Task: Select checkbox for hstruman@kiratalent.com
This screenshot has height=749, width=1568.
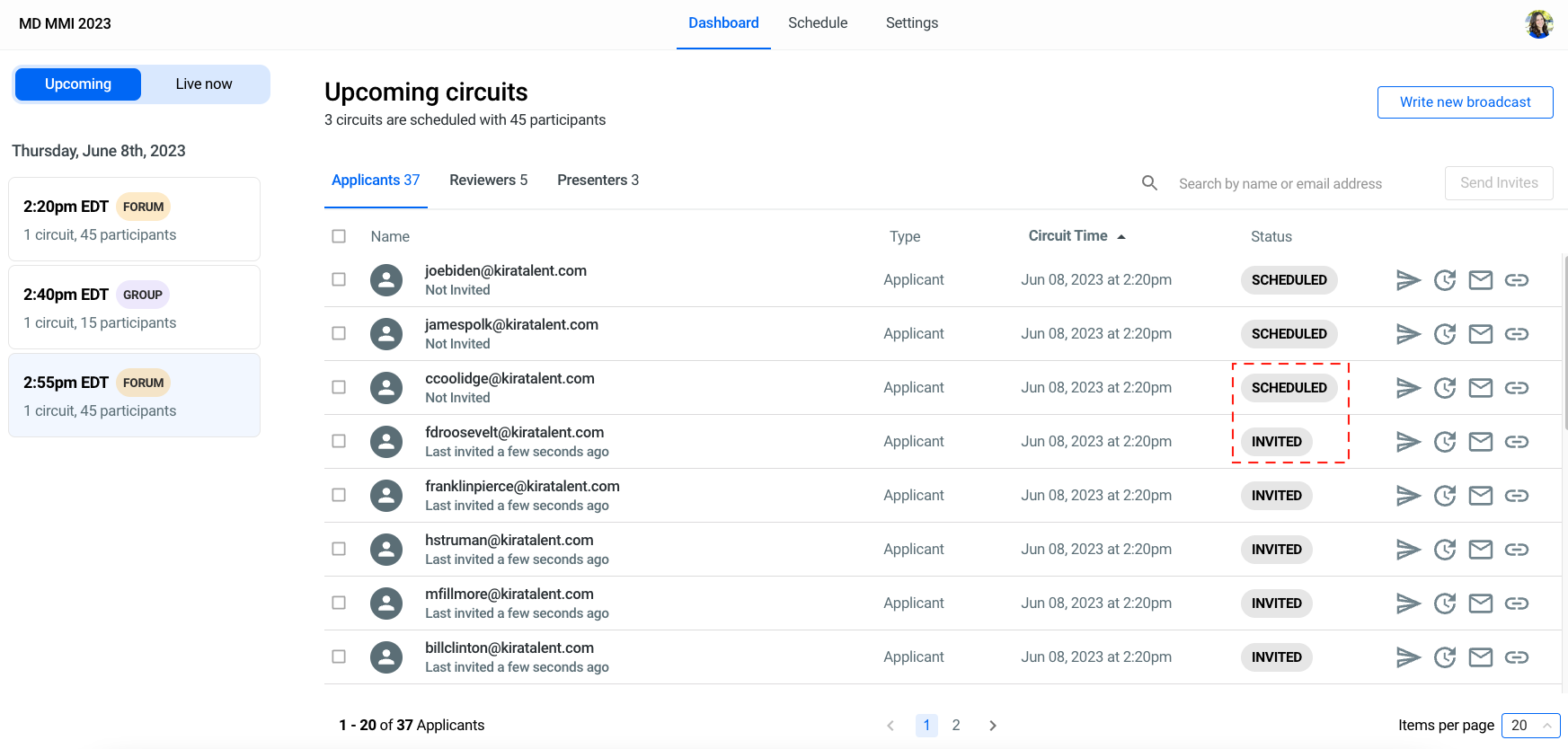Action: coord(339,549)
